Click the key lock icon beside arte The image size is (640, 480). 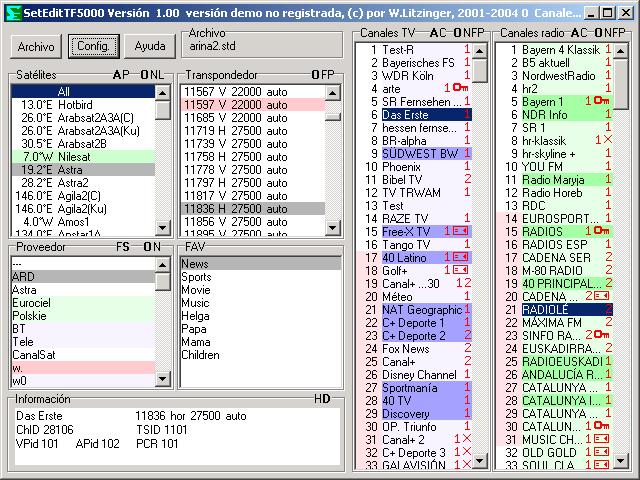pos(459,89)
